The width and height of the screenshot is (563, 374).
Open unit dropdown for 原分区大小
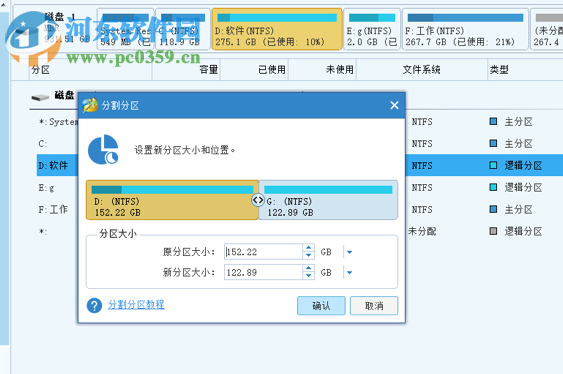pos(349,252)
